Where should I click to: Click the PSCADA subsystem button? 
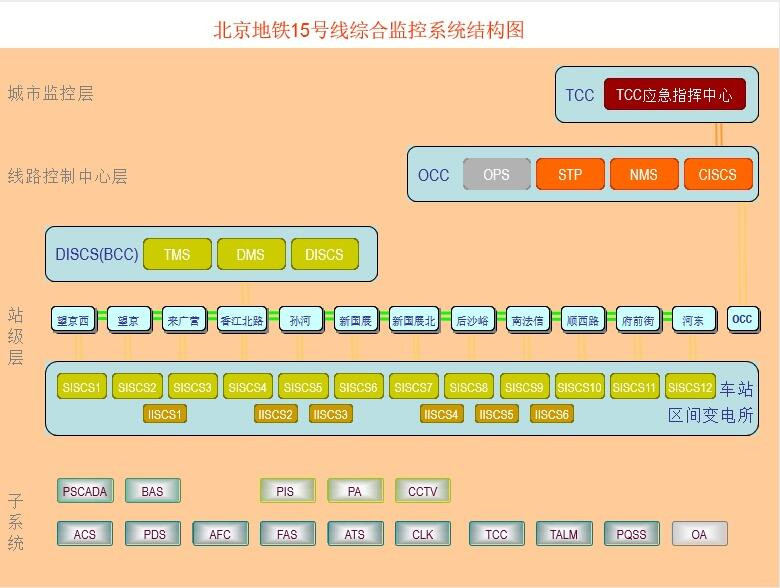tap(85, 491)
